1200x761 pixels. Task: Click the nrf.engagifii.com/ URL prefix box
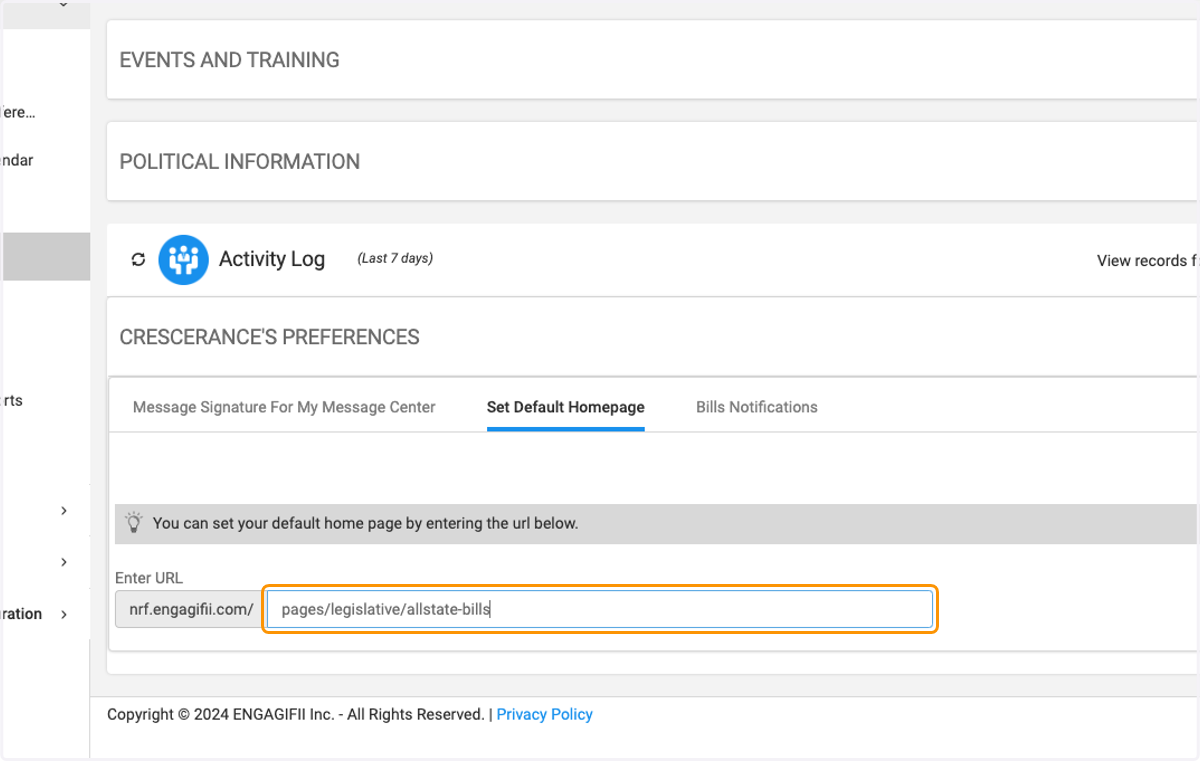190,609
